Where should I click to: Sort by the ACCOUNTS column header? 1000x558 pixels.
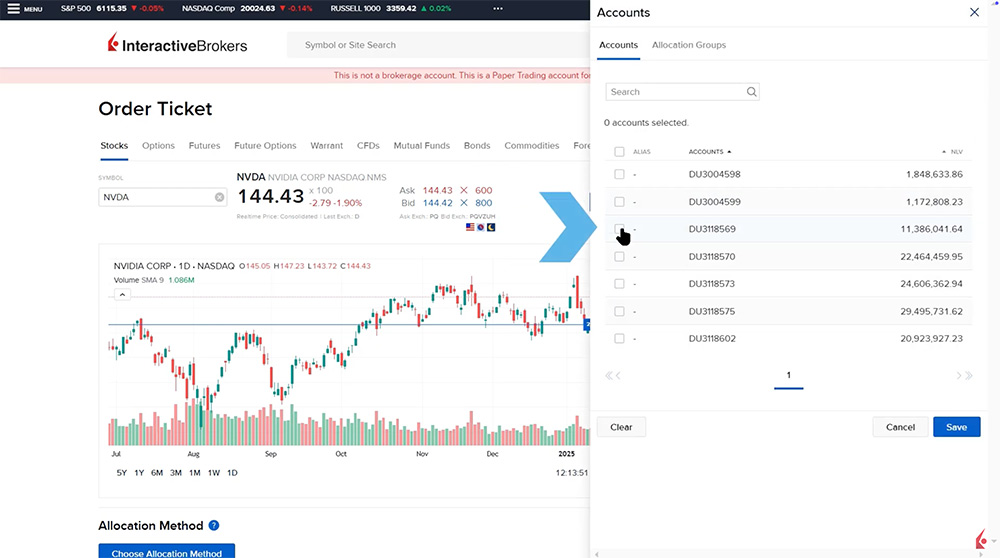[x=709, y=152]
